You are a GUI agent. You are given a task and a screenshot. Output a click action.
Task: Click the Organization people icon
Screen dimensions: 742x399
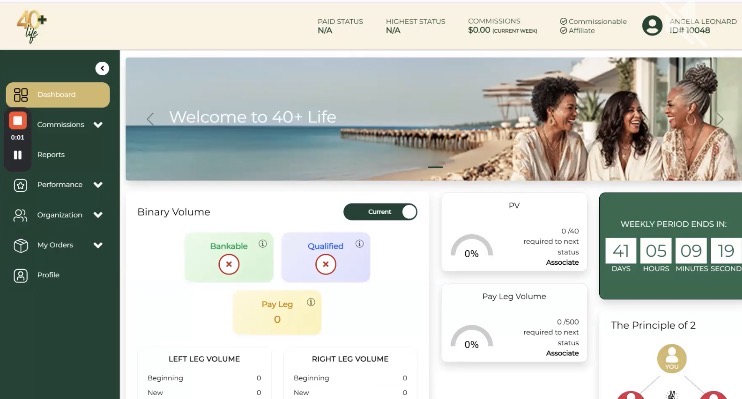coord(20,215)
